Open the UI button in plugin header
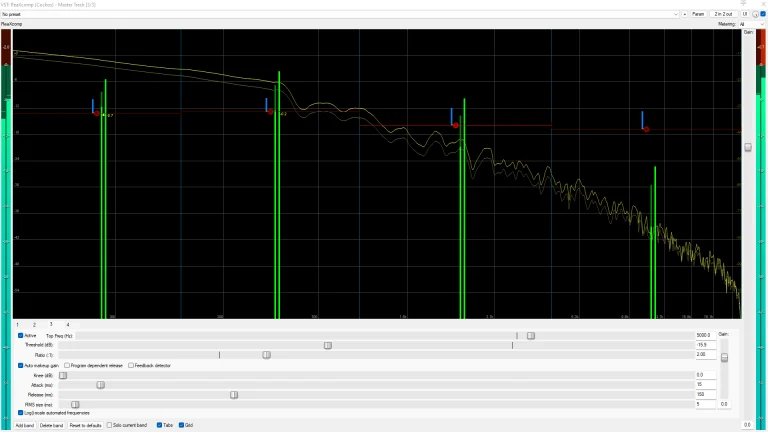 [745, 14]
